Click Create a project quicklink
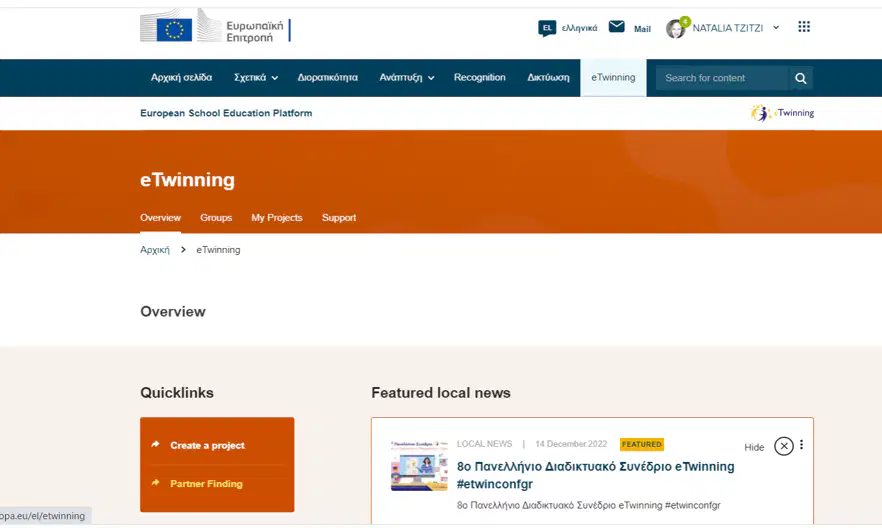Screen dimensions: 882x528 click(x=208, y=445)
